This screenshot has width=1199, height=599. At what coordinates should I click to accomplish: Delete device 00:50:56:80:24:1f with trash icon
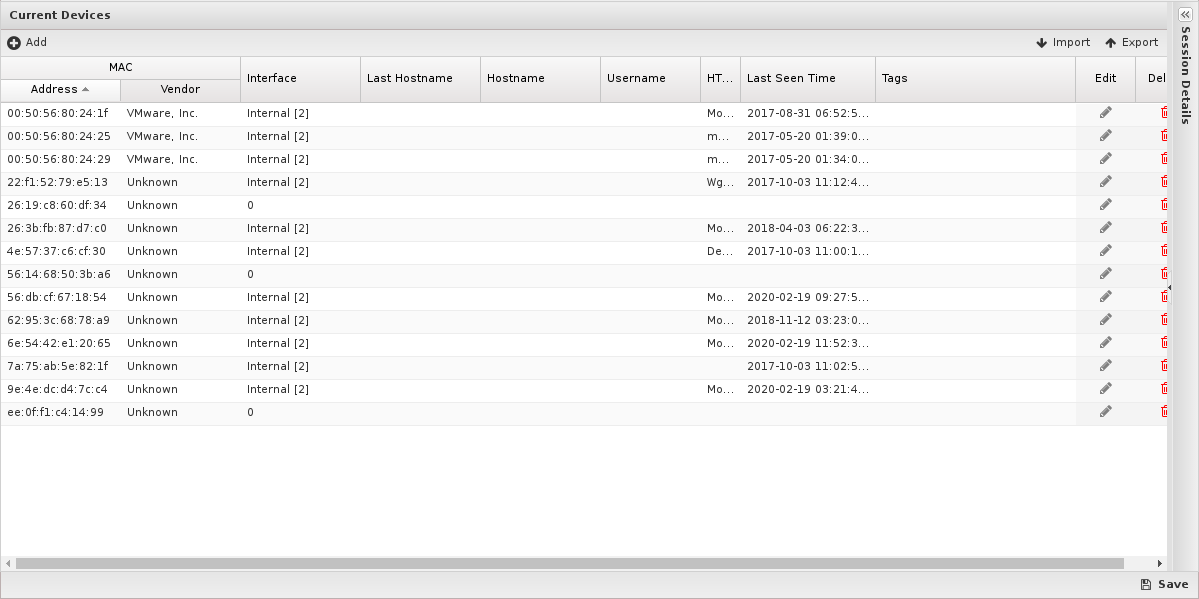pyautogui.click(x=1164, y=113)
